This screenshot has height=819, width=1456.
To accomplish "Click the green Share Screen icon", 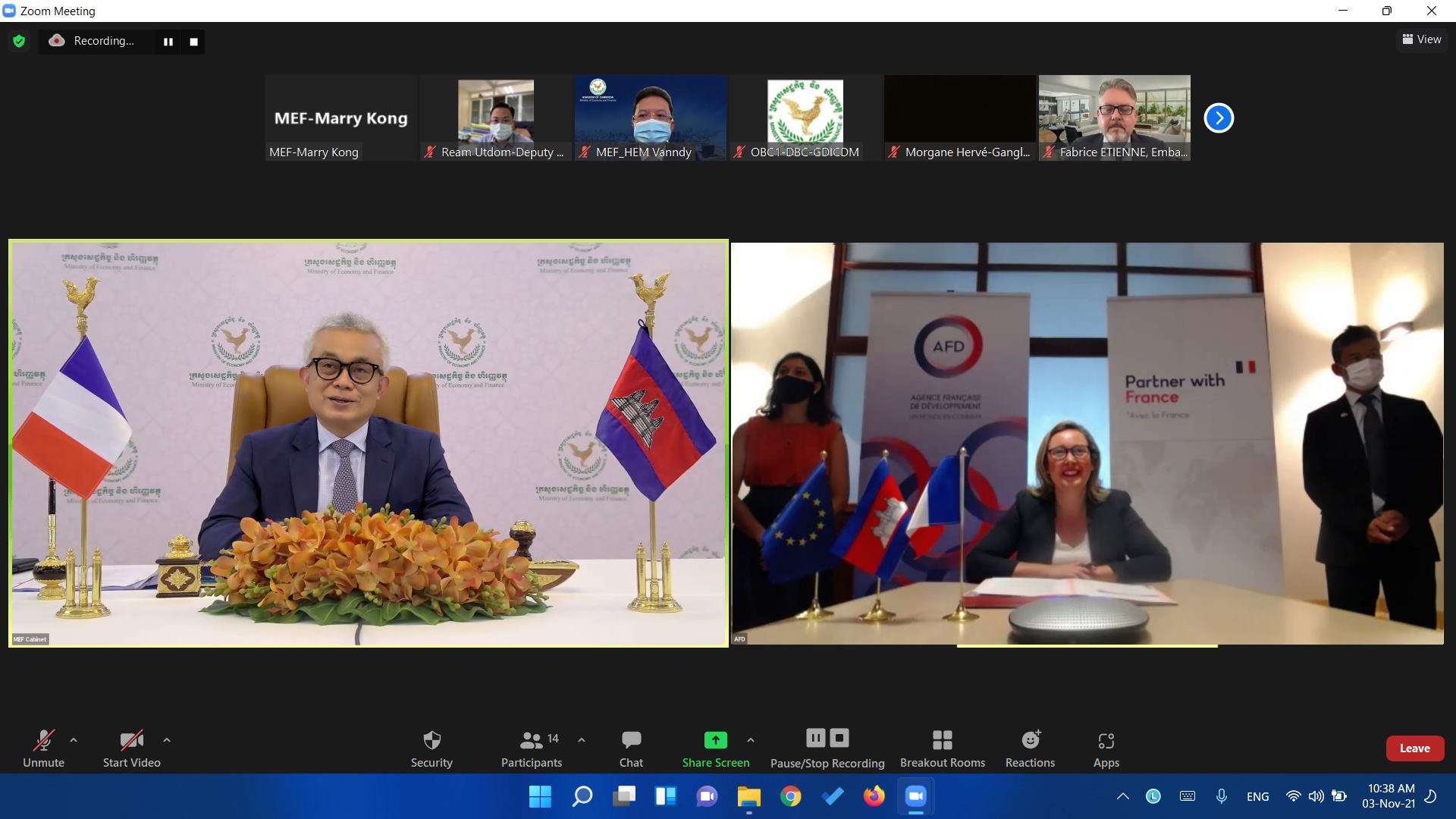I will [x=715, y=739].
